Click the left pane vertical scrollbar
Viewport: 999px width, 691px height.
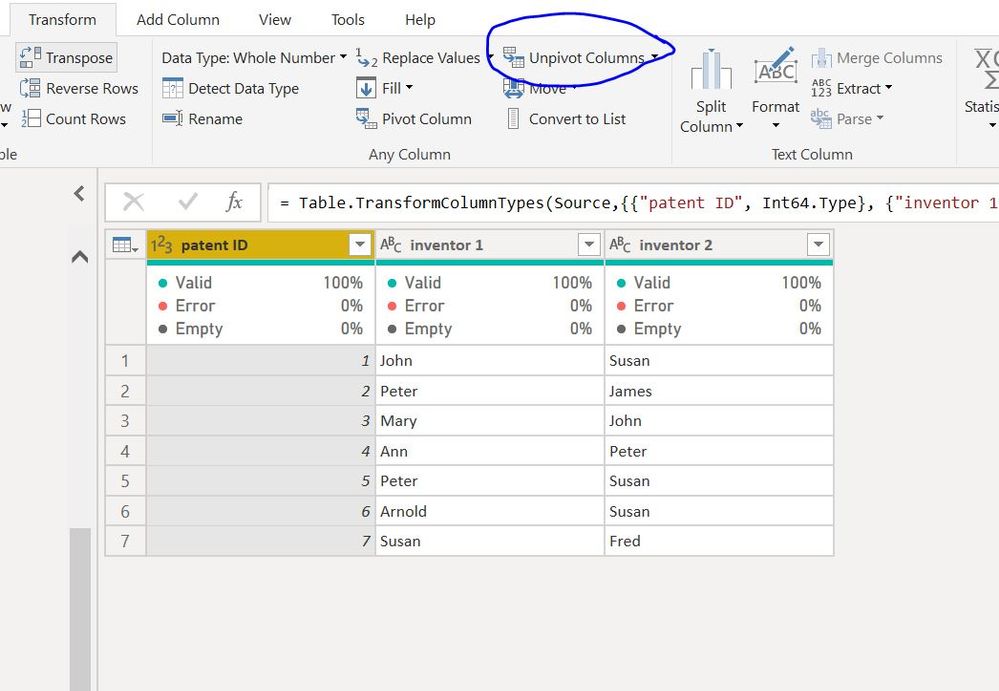(x=80, y=608)
